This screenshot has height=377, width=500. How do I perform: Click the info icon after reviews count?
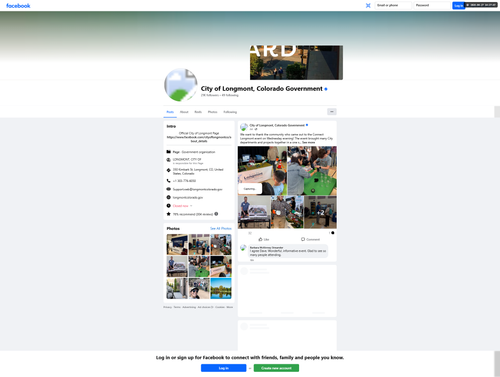tap(216, 214)
